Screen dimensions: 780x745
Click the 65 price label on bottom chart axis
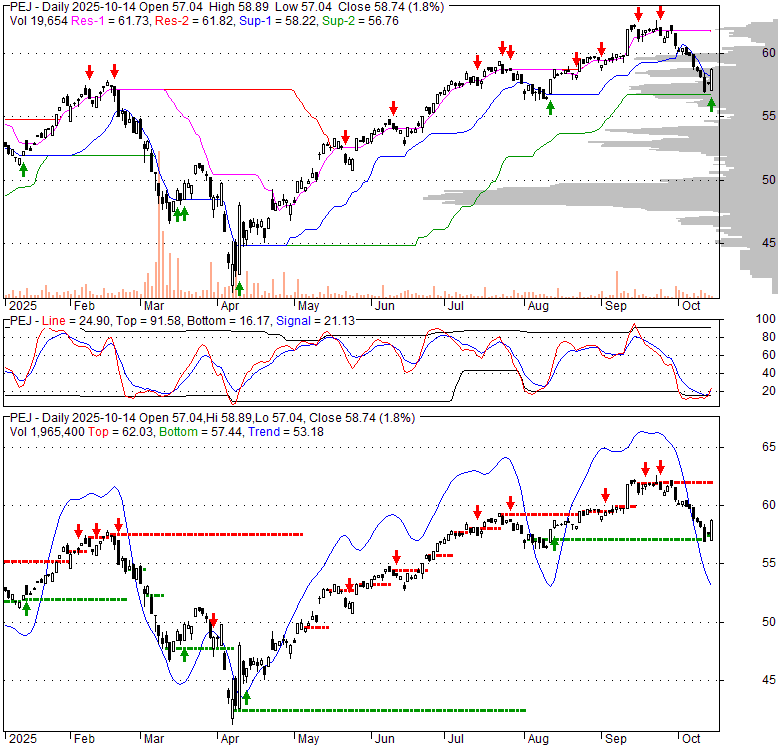pyautogui.click(x=769, y=447)
